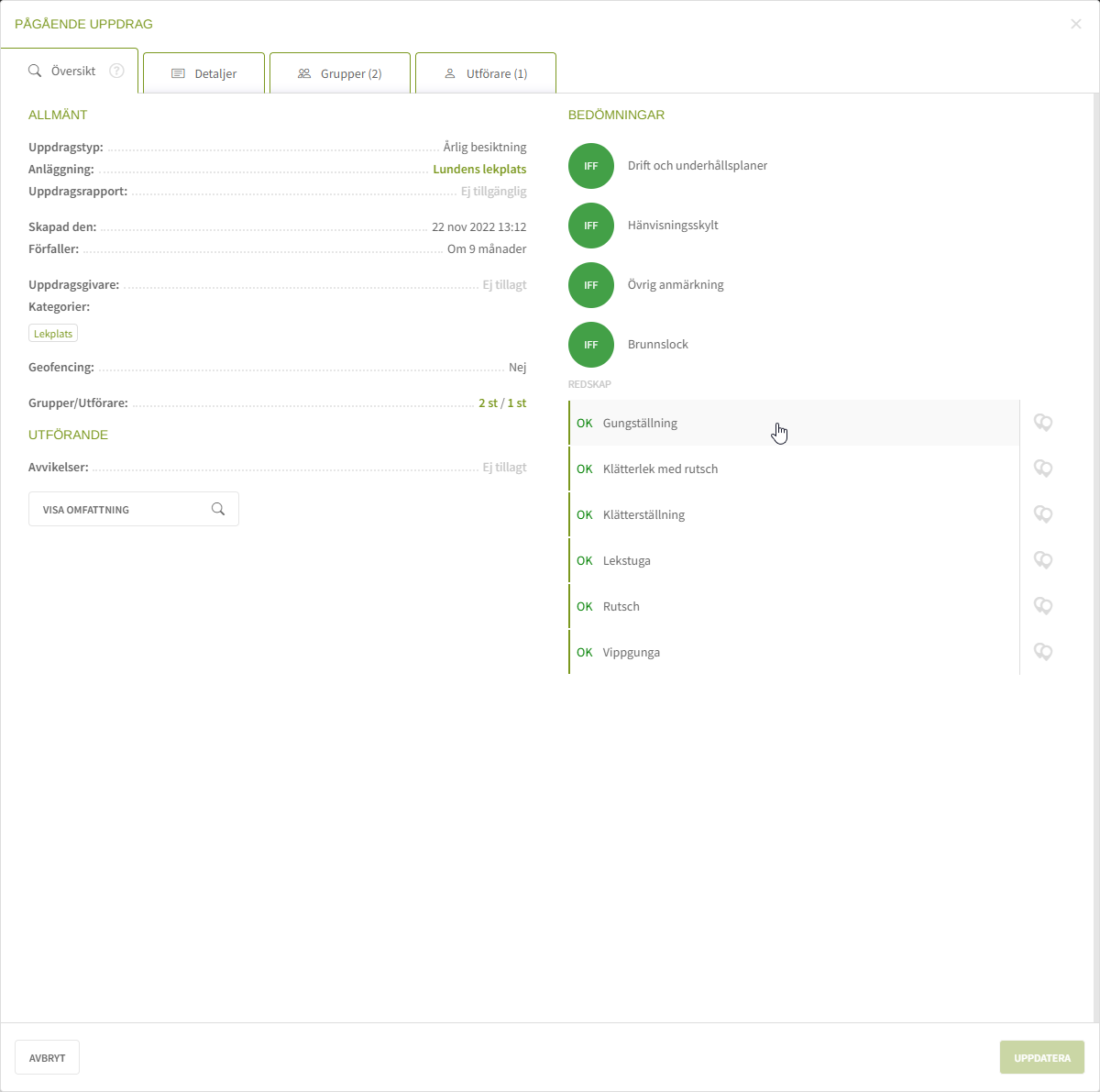Click IFF badge for Hänvisningsskylt
Screen dimensions: 1100x1092
591,226
